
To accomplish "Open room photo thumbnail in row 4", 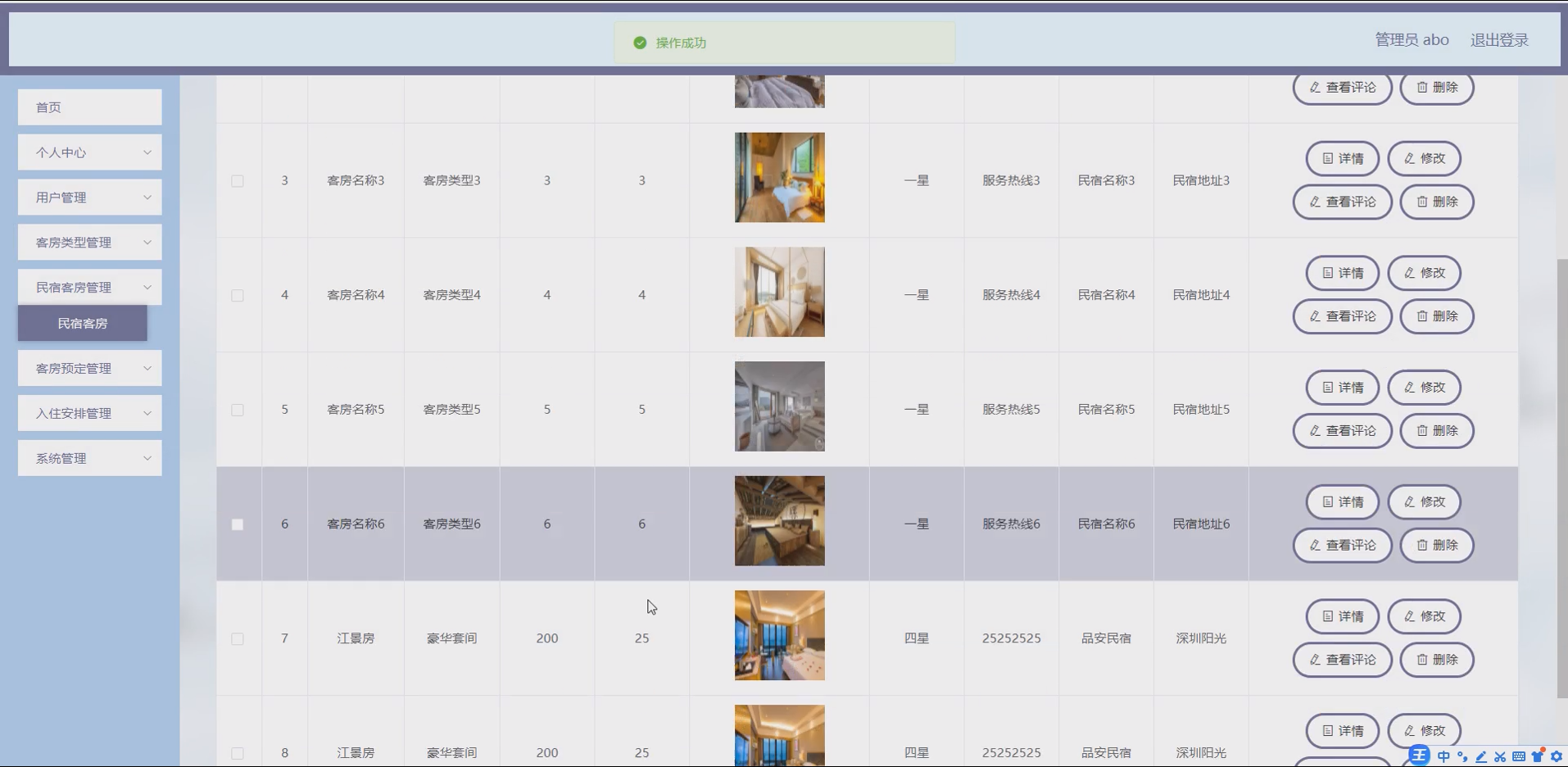I will point(780,293).
